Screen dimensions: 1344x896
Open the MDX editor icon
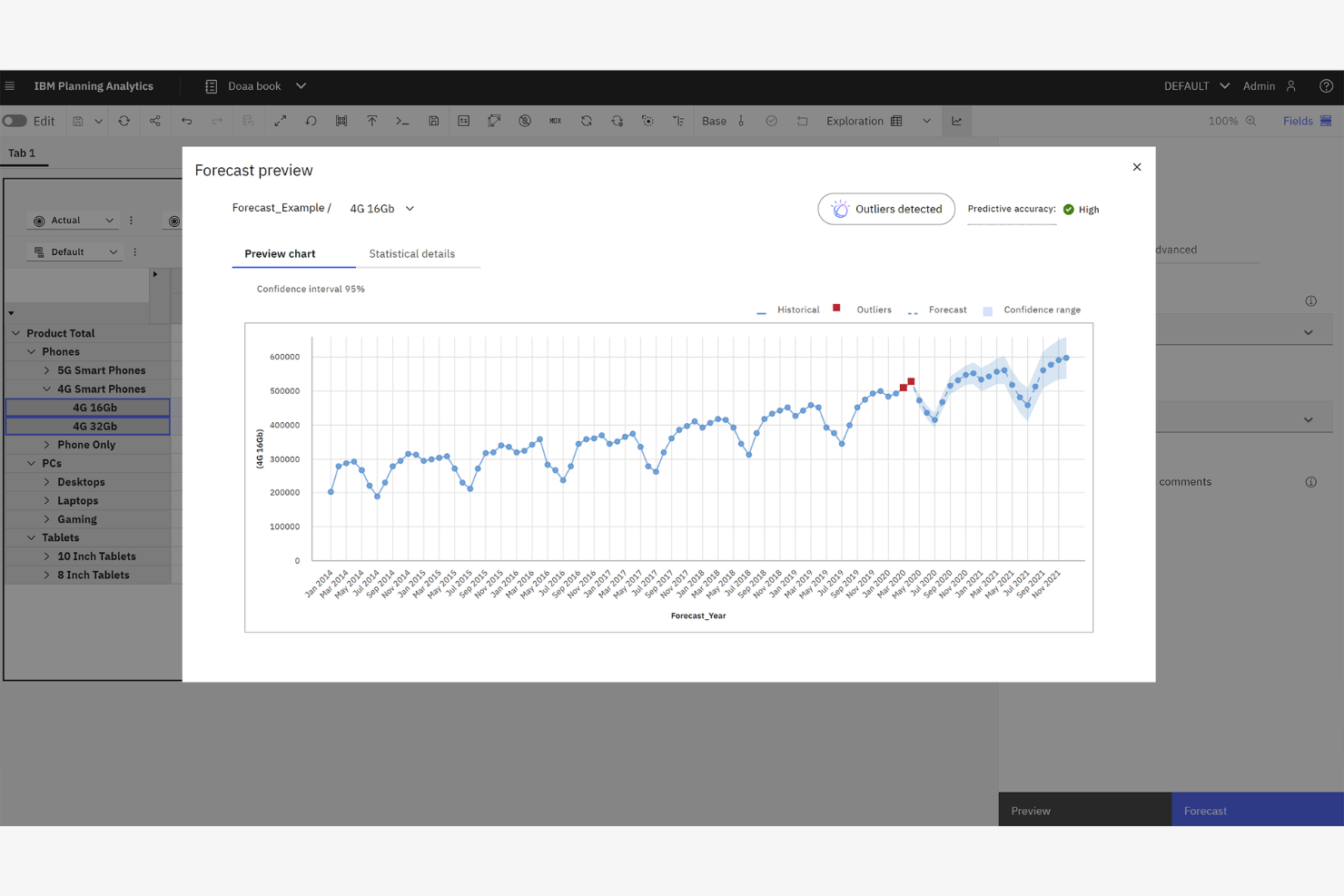[555, 120]
